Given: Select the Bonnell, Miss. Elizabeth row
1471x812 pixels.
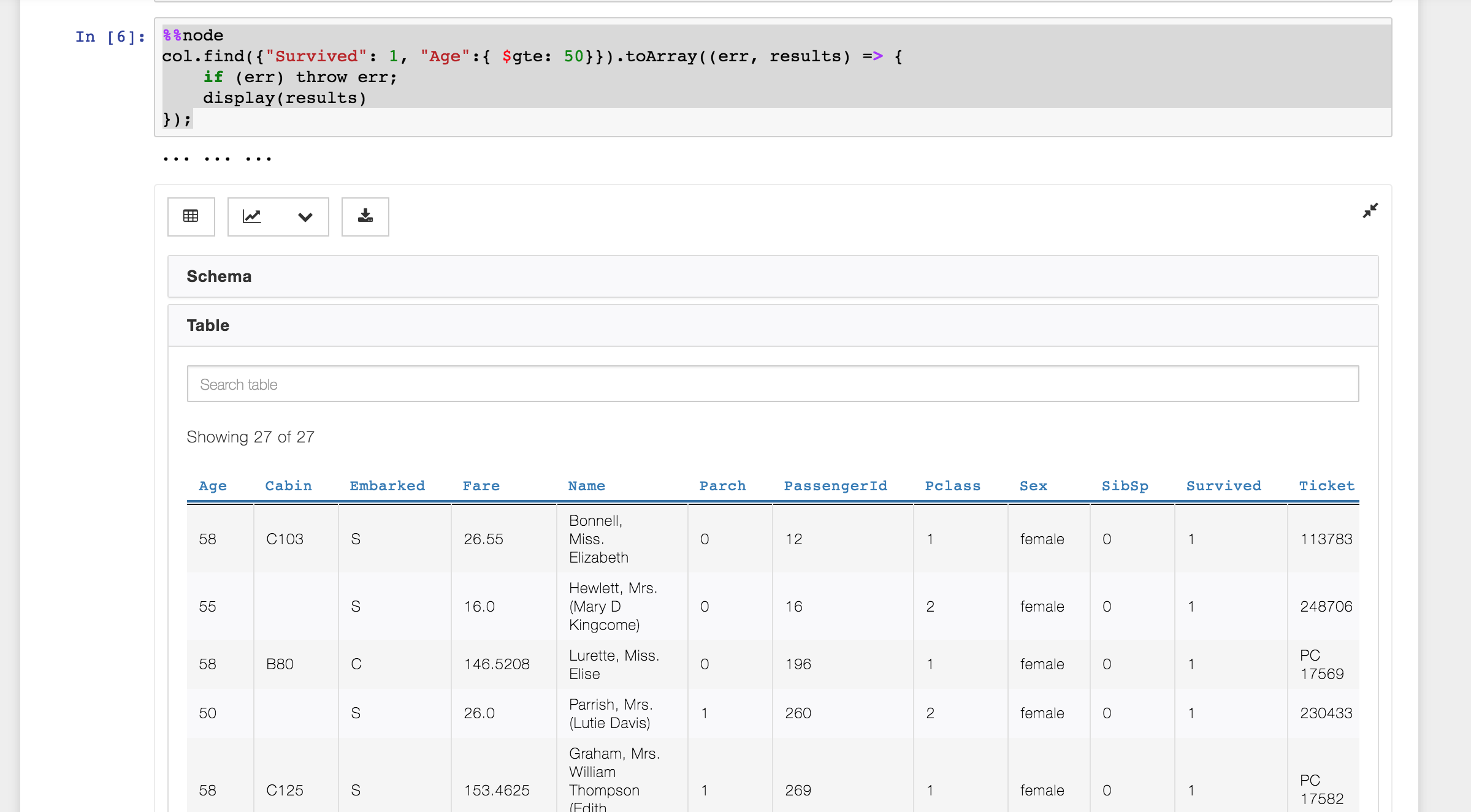Looking at the screenshot, I should [x=598, y=539].
